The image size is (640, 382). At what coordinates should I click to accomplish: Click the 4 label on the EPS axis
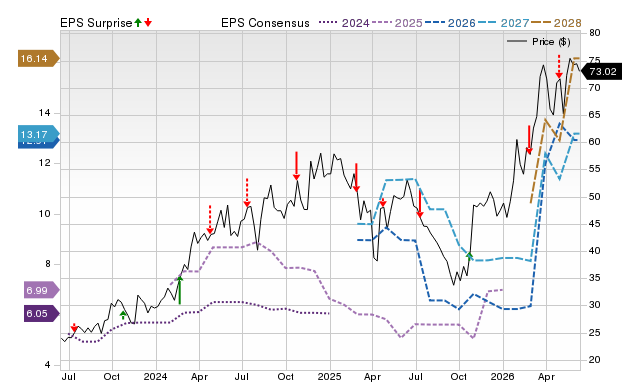[48, 364]
